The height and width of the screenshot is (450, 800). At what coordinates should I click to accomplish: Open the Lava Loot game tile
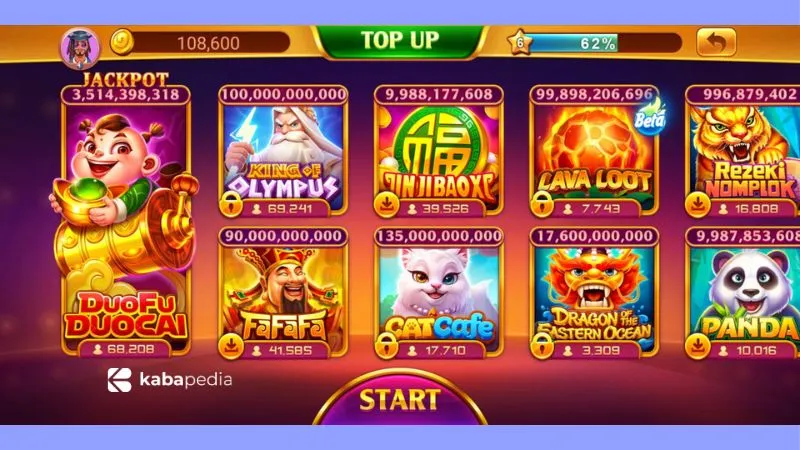[594, 152]
